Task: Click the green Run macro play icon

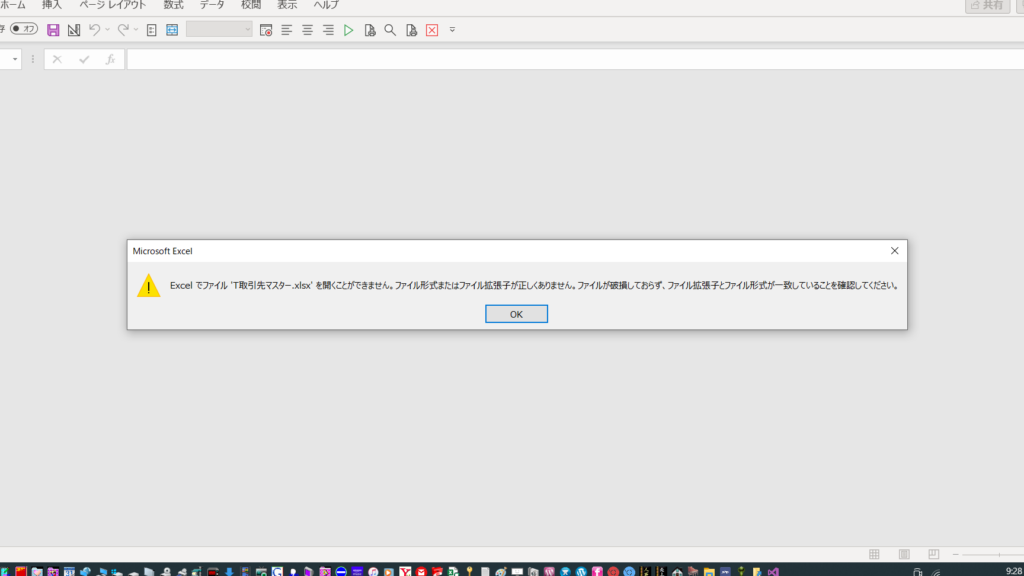Action: (x=349, y=30)
